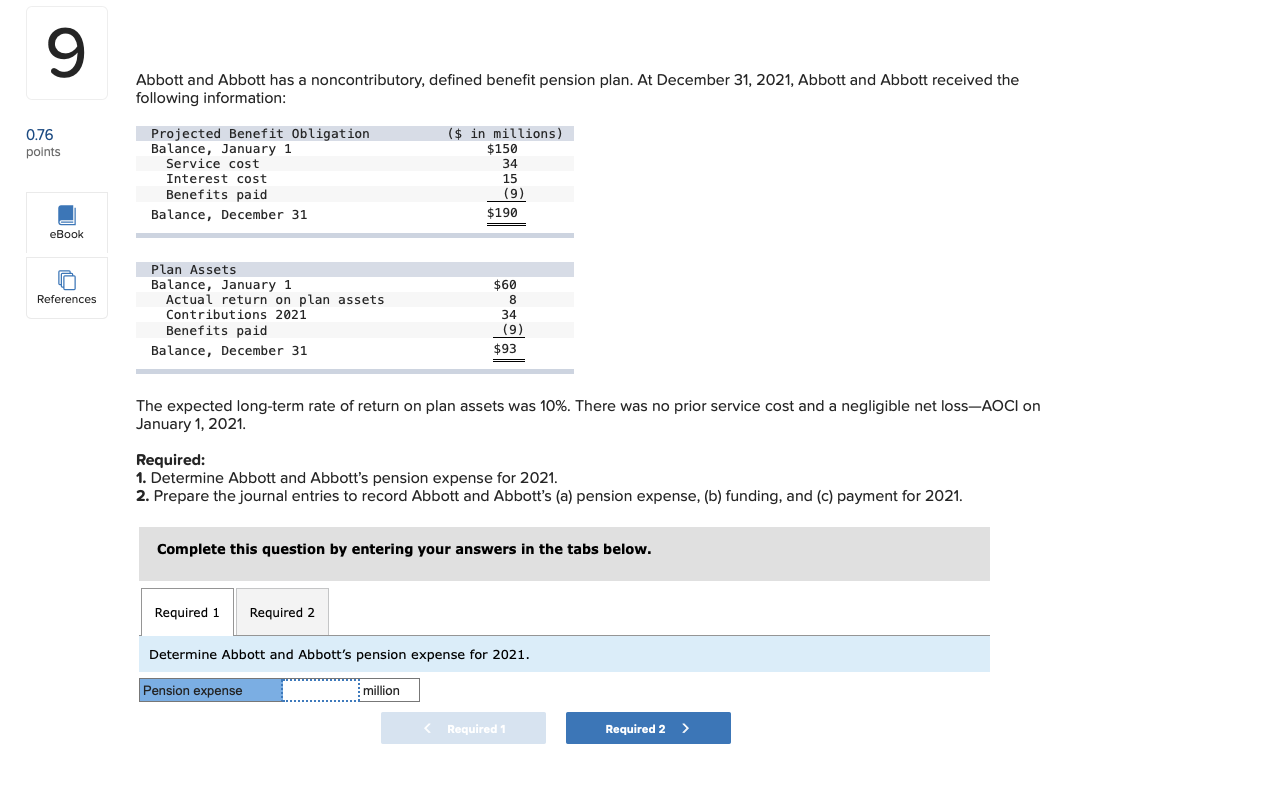Screen dimensions: 1285x802
Task: Open the eBook resource icon
Action: (66, 222)
